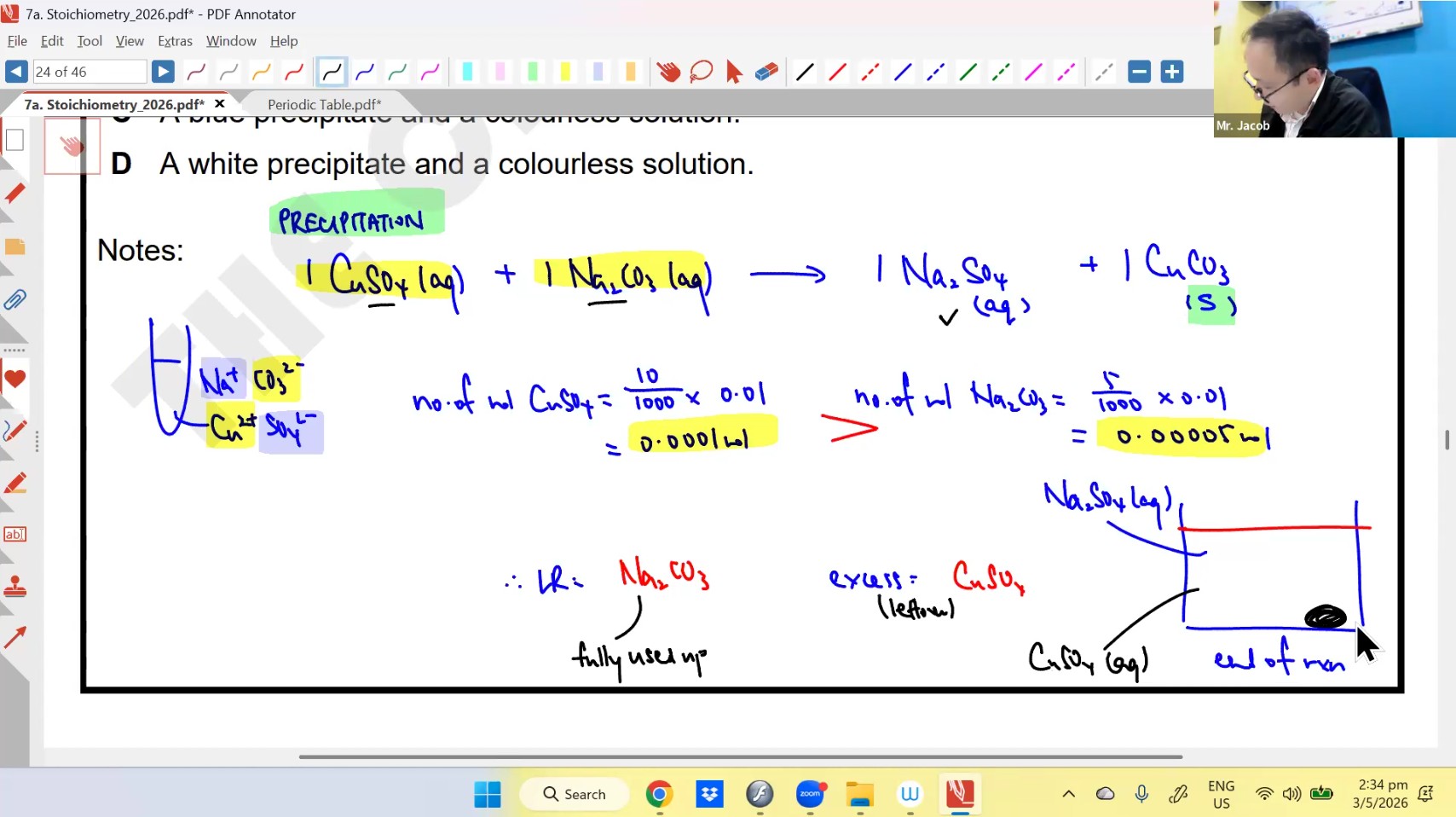Open the Extras menu
The height and width of the screenshot is (817, 1456).
[x=175, y=41]
